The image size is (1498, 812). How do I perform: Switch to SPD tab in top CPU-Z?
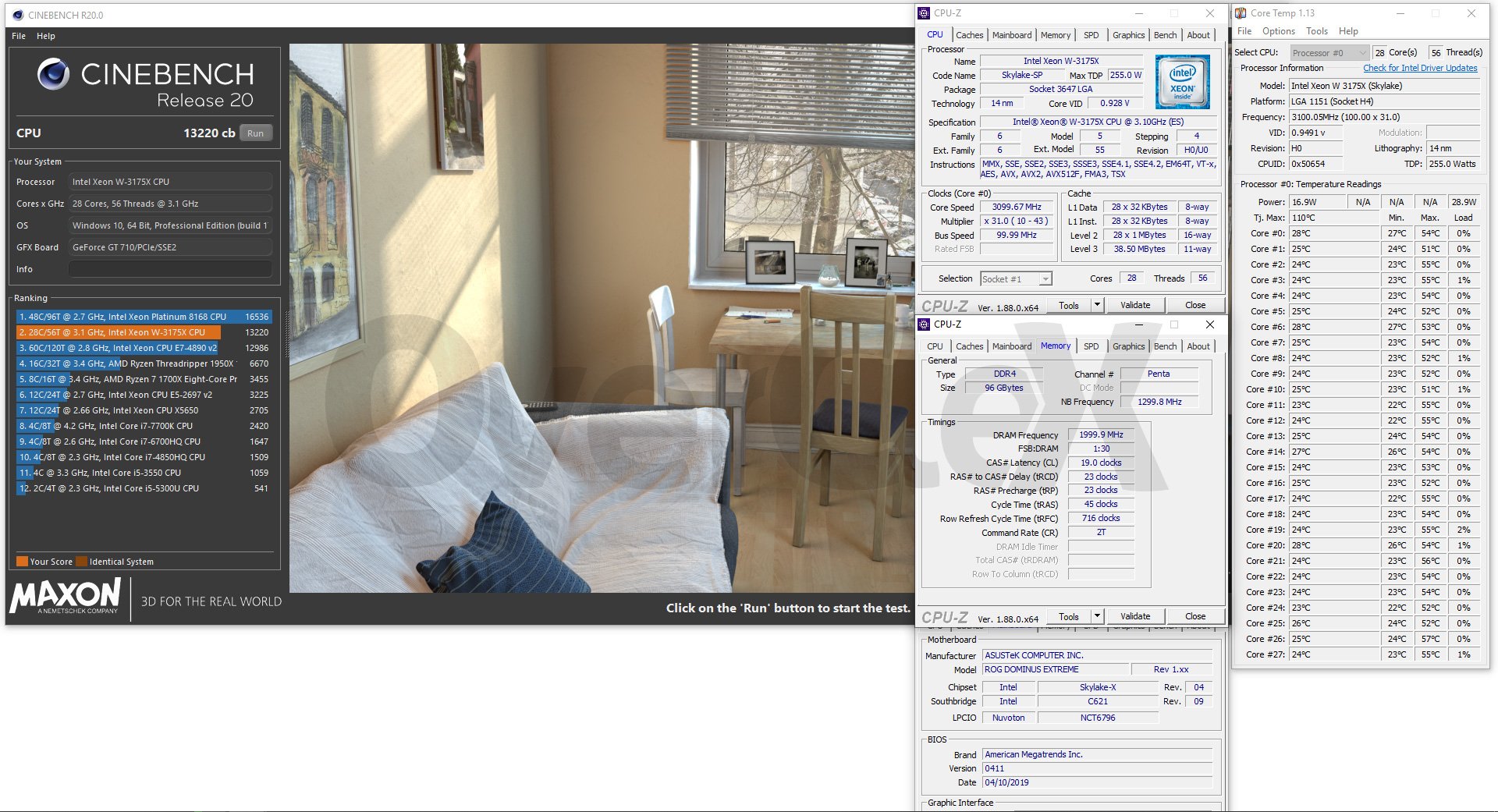tap(1091, 35)
